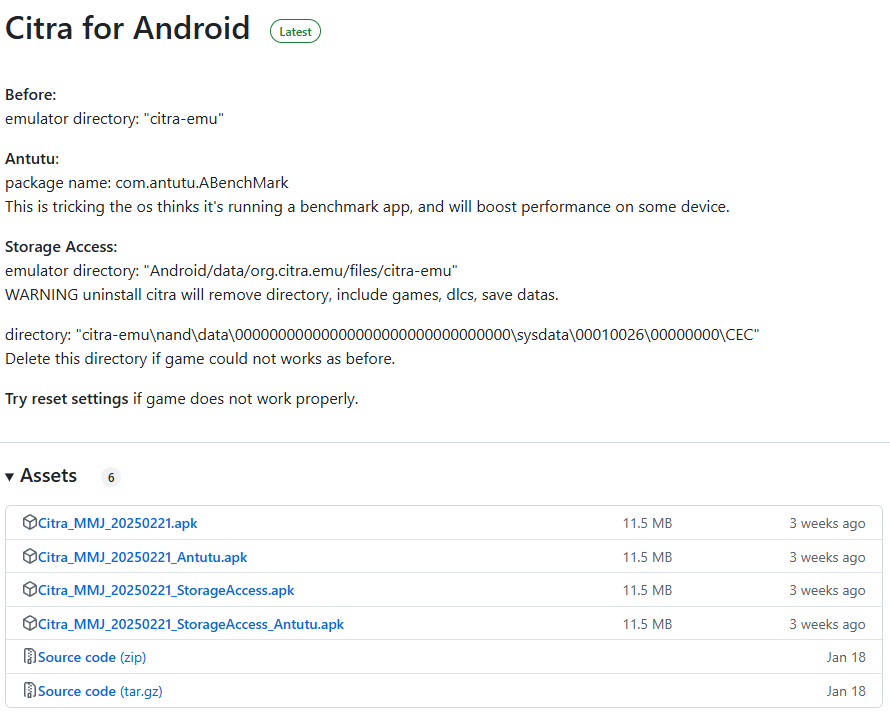890x715 pixels.
Task: Click the Android/data/org.citra.emu emulator directory line
Action: (x=231, y=271)
